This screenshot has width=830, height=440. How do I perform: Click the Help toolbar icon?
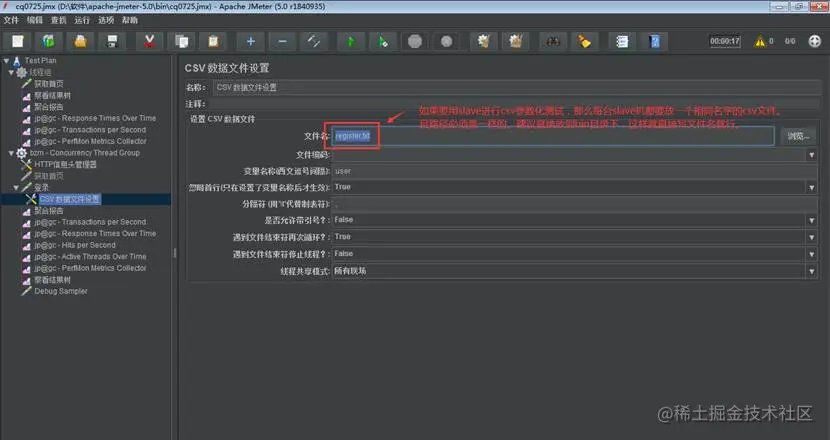pos(654,41)
